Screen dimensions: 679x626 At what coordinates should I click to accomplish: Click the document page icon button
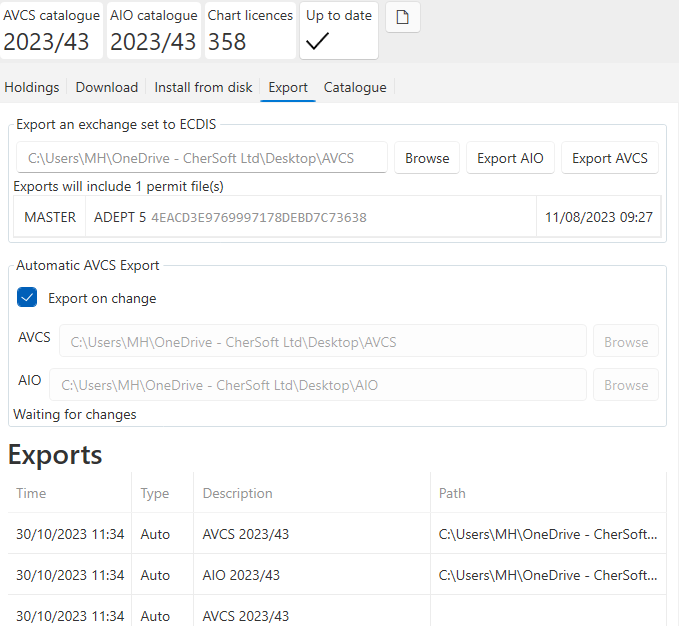[x=402, y=17]
